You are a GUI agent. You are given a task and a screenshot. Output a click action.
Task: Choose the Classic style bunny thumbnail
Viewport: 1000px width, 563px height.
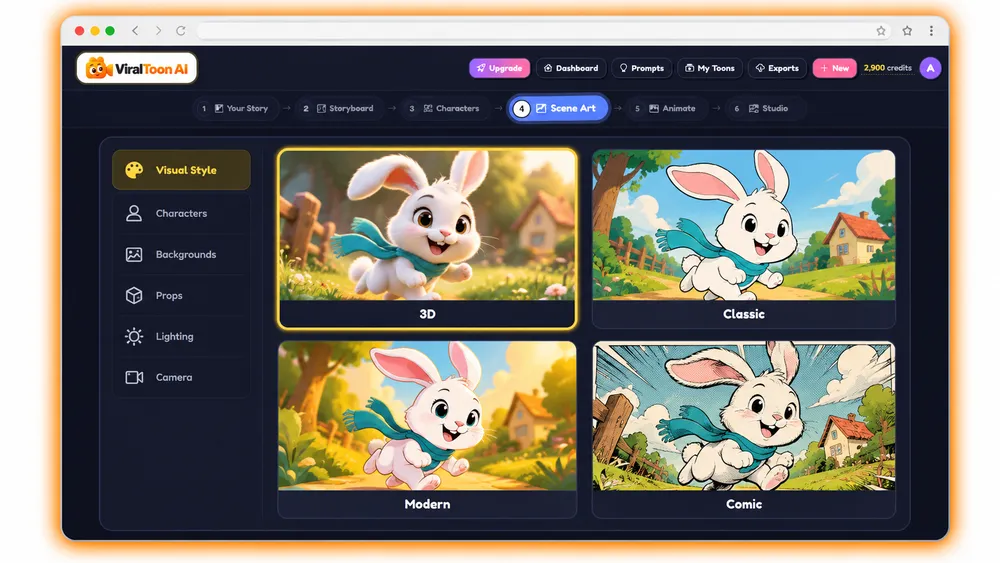[x=744, y=226]
